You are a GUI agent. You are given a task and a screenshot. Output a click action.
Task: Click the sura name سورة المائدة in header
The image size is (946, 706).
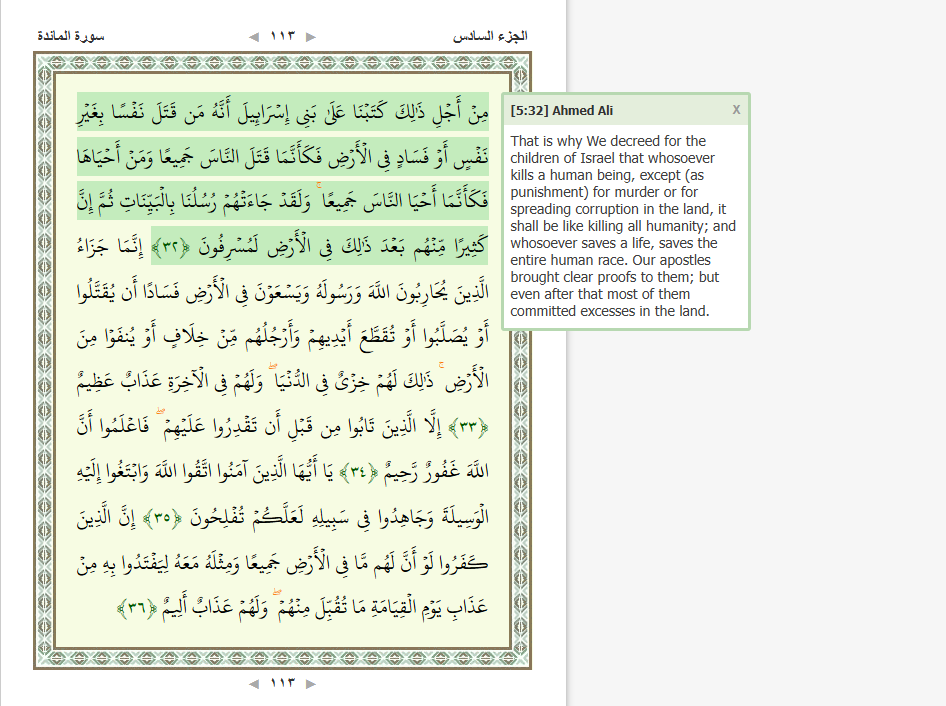point(70,37)
